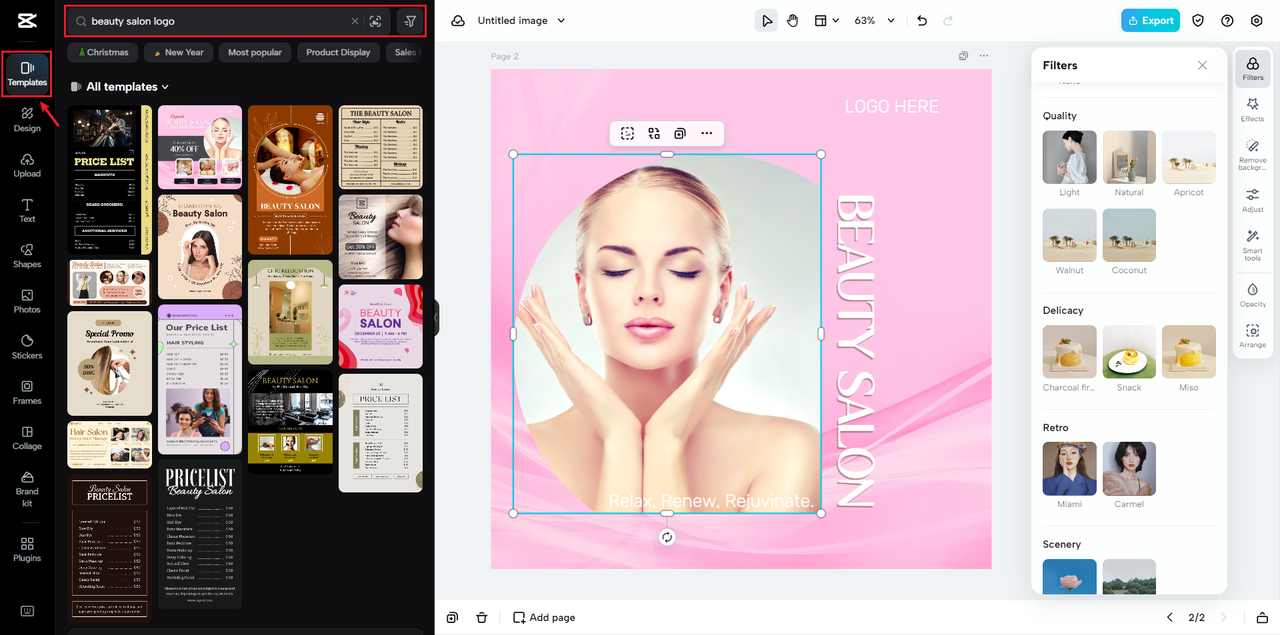This screenshot has height=635, width=1280.
Task: Click Add page button
Action: click(x=544, y=617)
